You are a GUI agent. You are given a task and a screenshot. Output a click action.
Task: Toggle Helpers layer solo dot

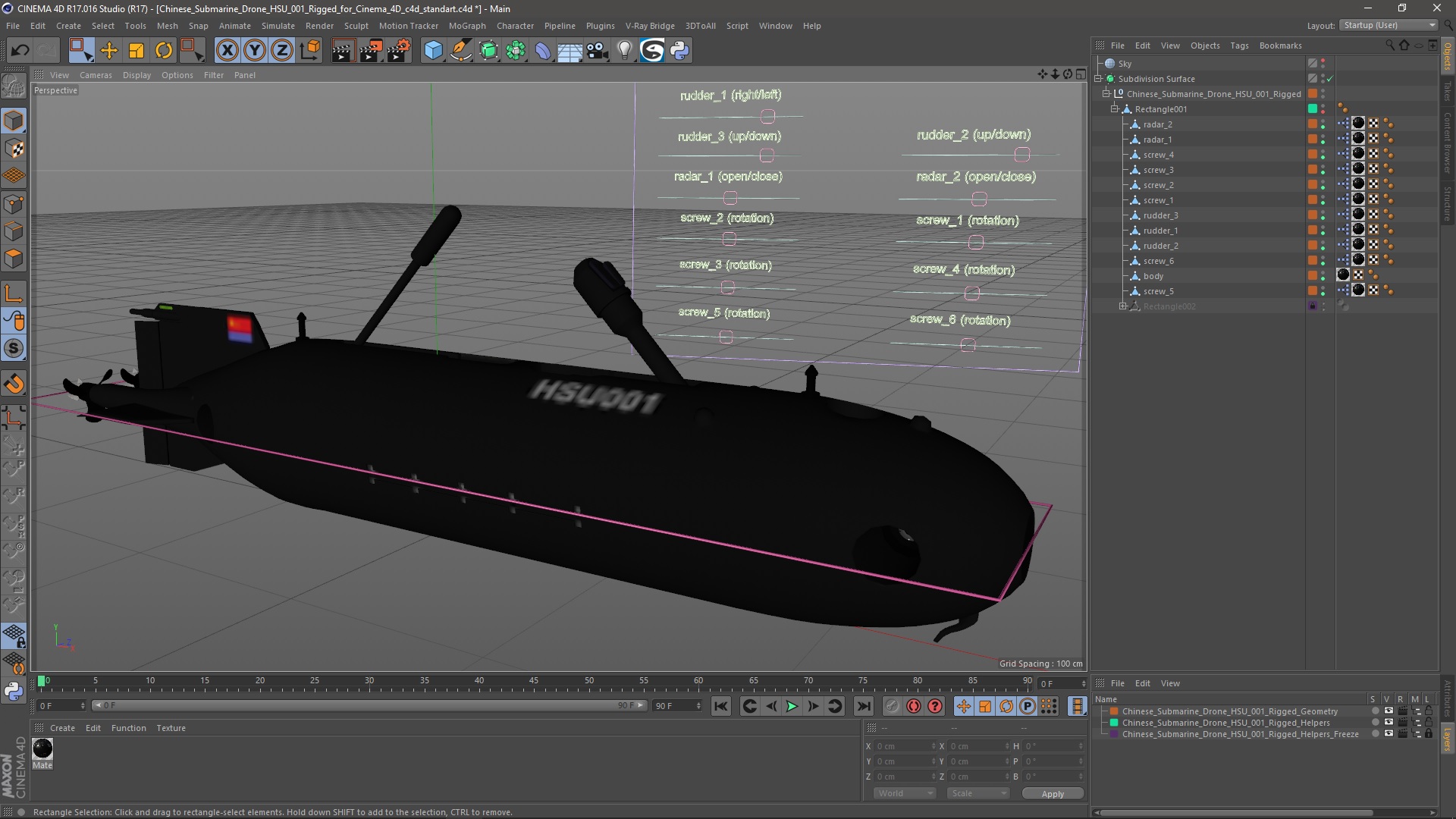pos(1375,723)
